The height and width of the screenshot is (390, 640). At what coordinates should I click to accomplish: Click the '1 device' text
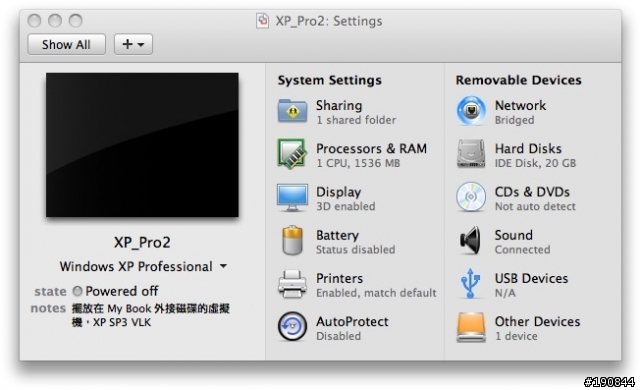click(516, 336)
